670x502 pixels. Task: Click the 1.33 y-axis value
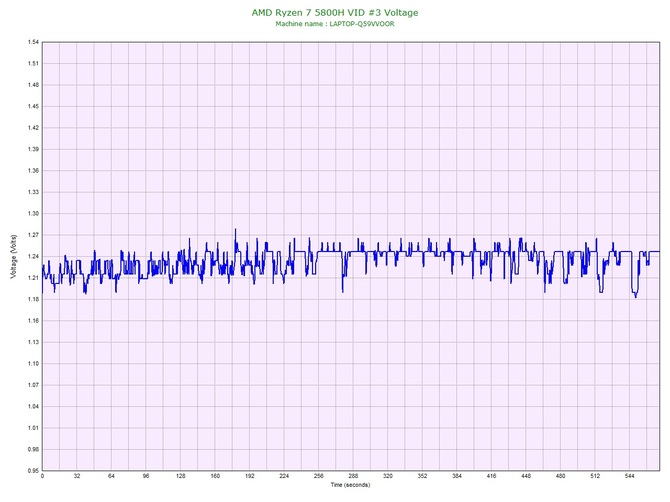pos(33,192)
